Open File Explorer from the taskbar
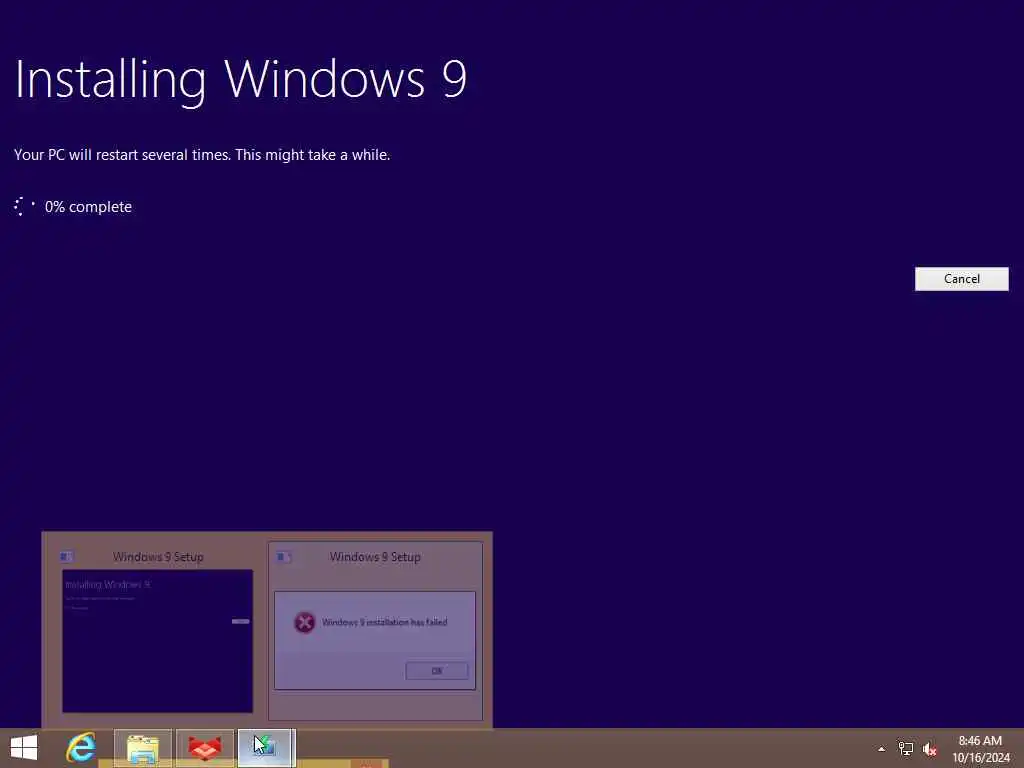The width and height of the screenshot is (1024, 768). click(142, 748)
